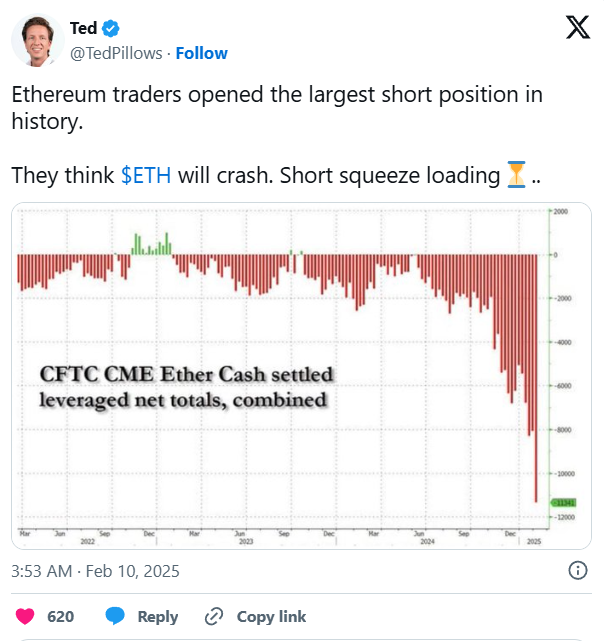Click the reply speech bubble icon
604x641 pixels.
(x=115, y=616)
